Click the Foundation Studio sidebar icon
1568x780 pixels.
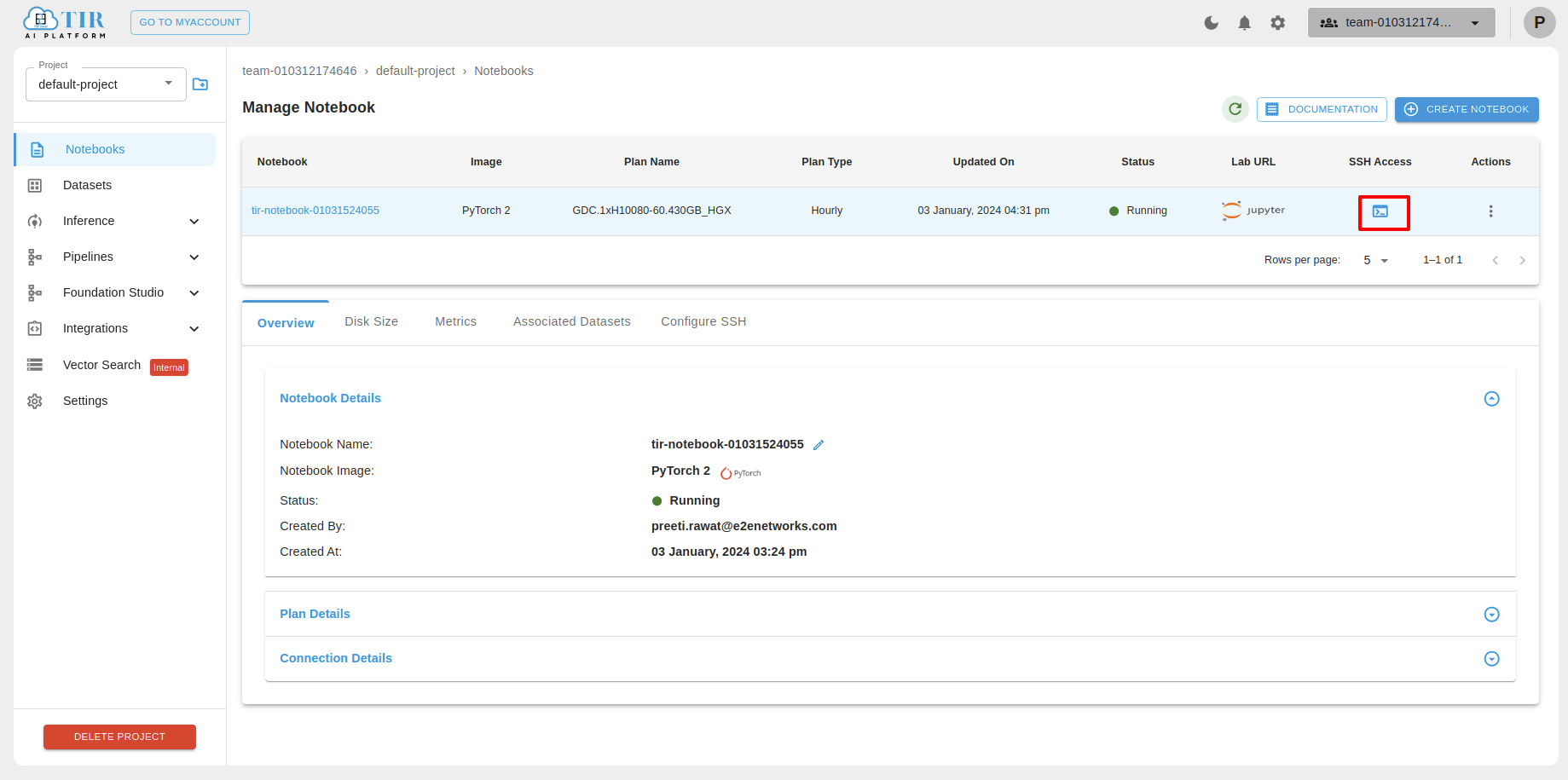click(x=35, y=293)
